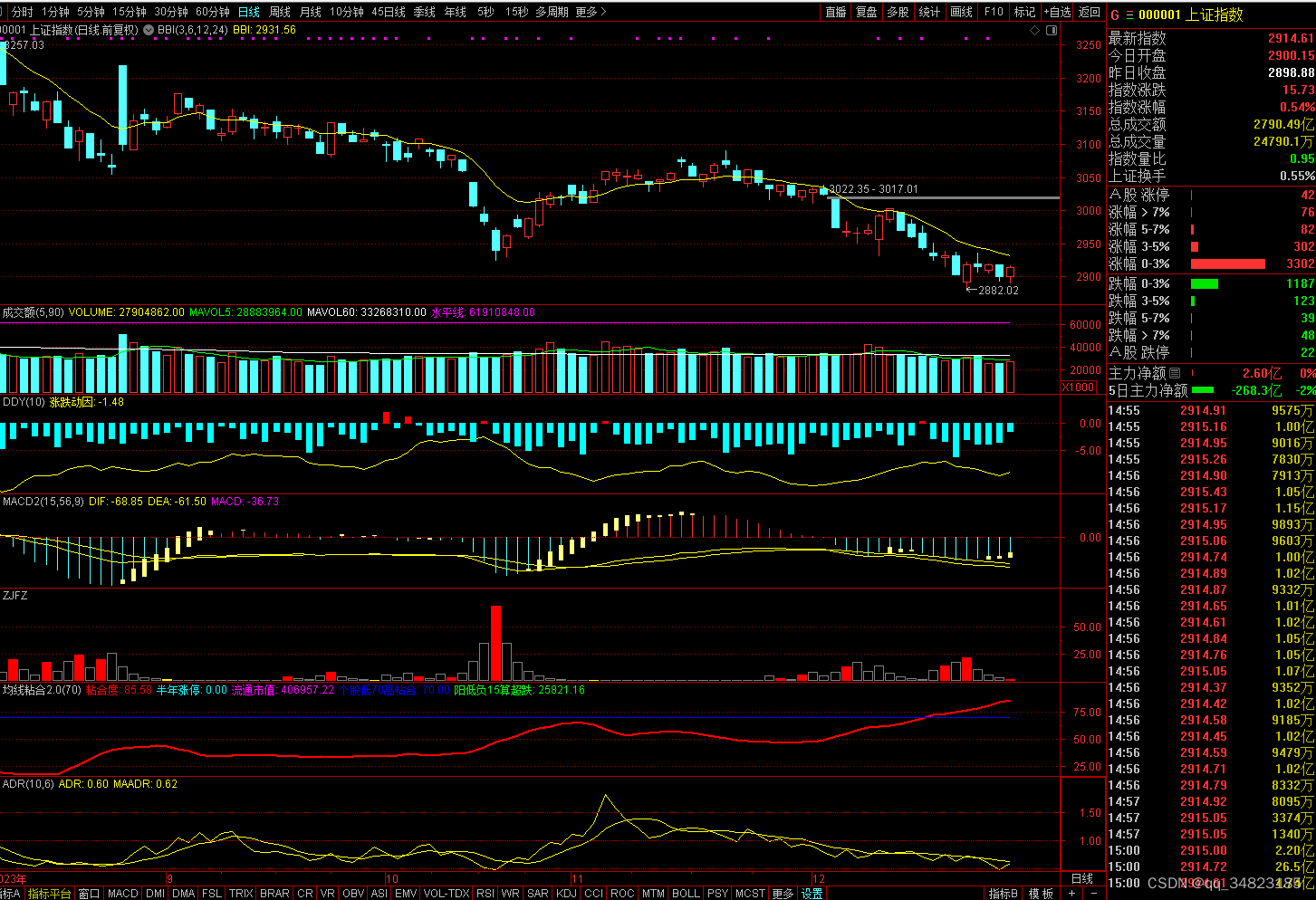Select the 指标B tab

(x=1003, y=894)
